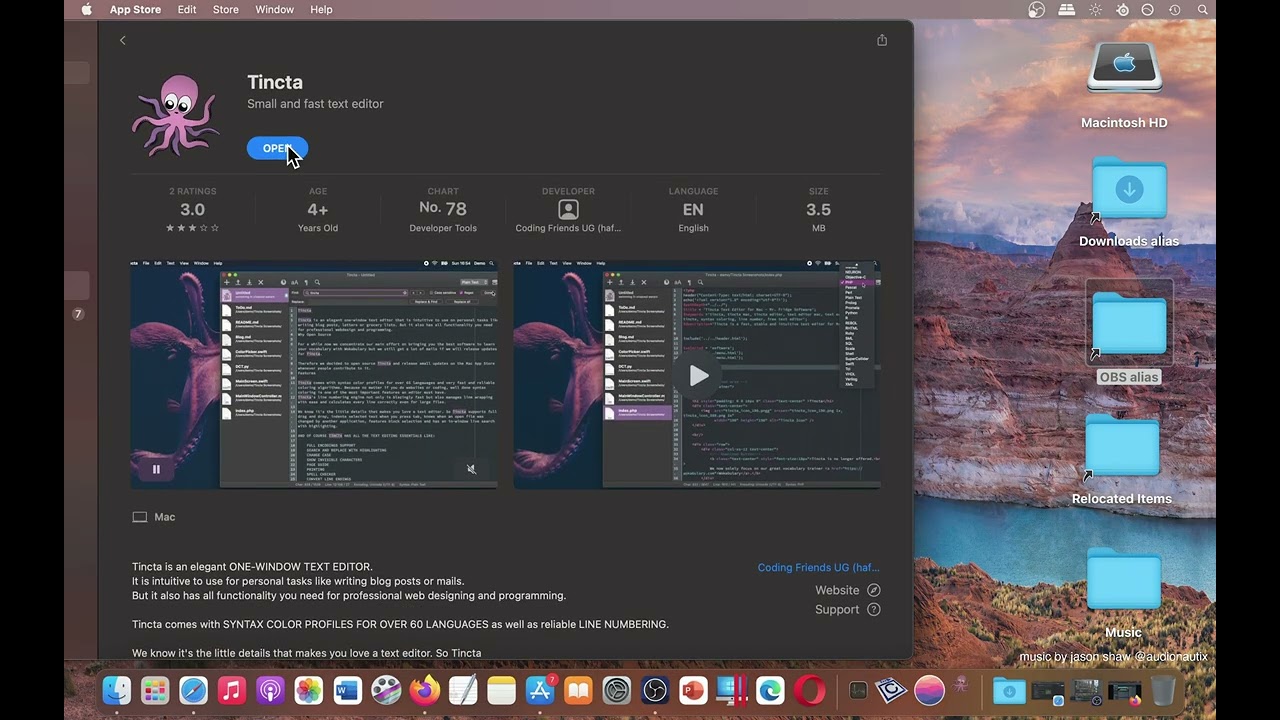Open Launchpad from the Dock
The image size is (1280, 720).
[155, 690]
